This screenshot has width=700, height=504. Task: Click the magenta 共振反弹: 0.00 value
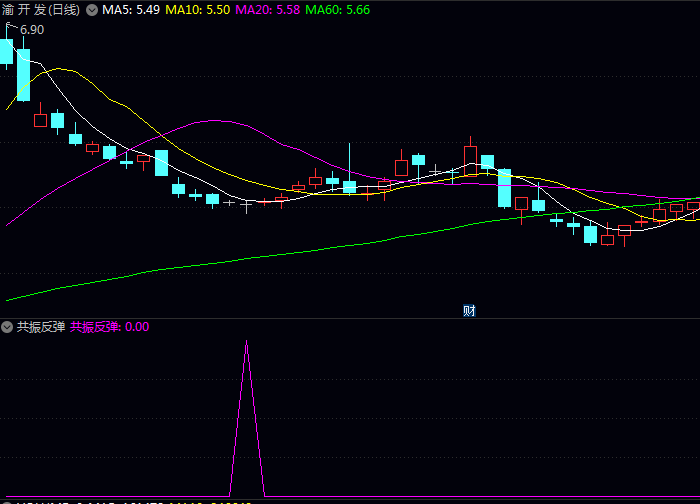[109, 327]
